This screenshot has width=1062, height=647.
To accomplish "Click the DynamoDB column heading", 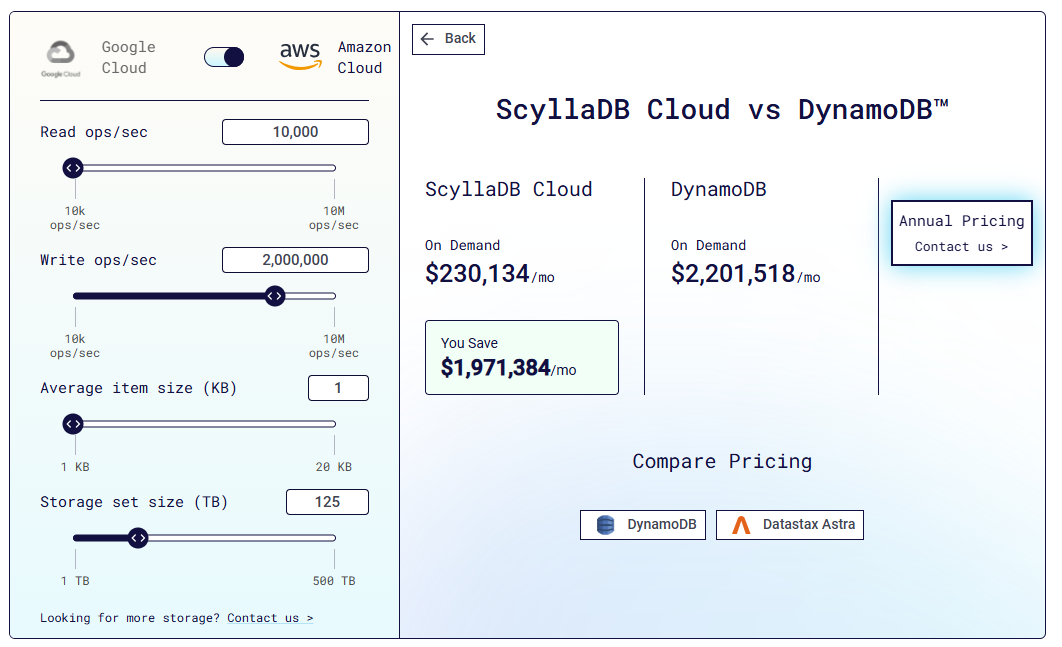I will point(719,190).
